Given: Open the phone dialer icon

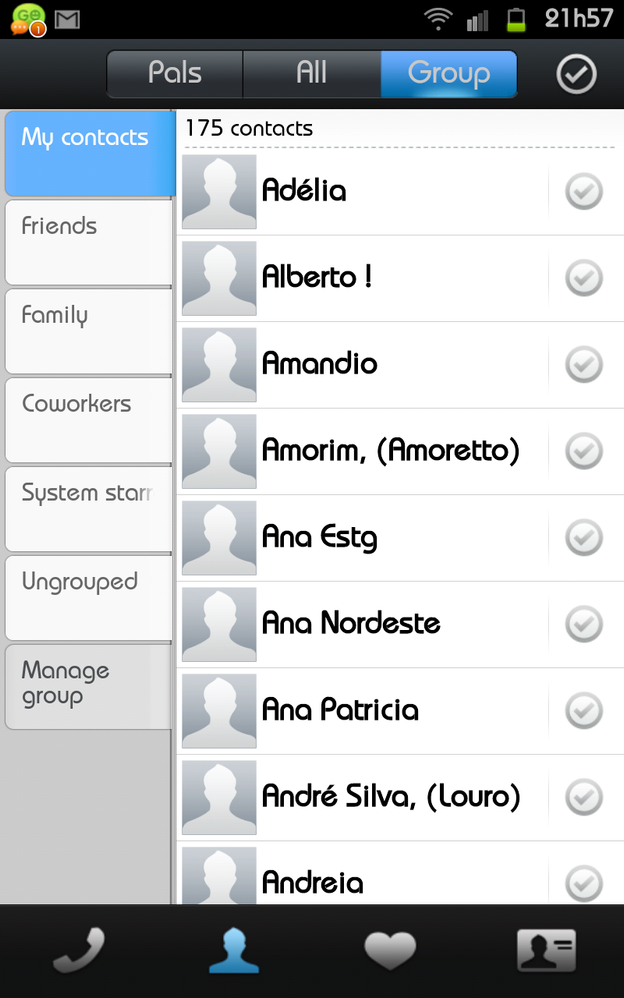Looking at the screenshot, I should 78,950.
